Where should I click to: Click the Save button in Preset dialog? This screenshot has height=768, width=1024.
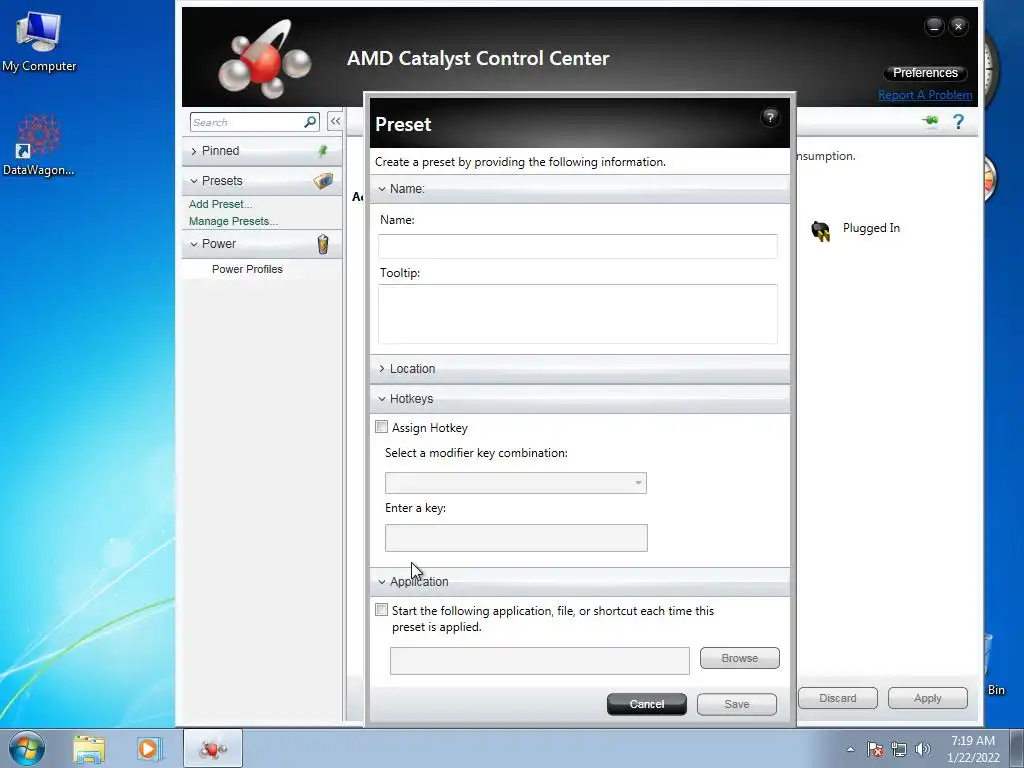click(737, 704)
